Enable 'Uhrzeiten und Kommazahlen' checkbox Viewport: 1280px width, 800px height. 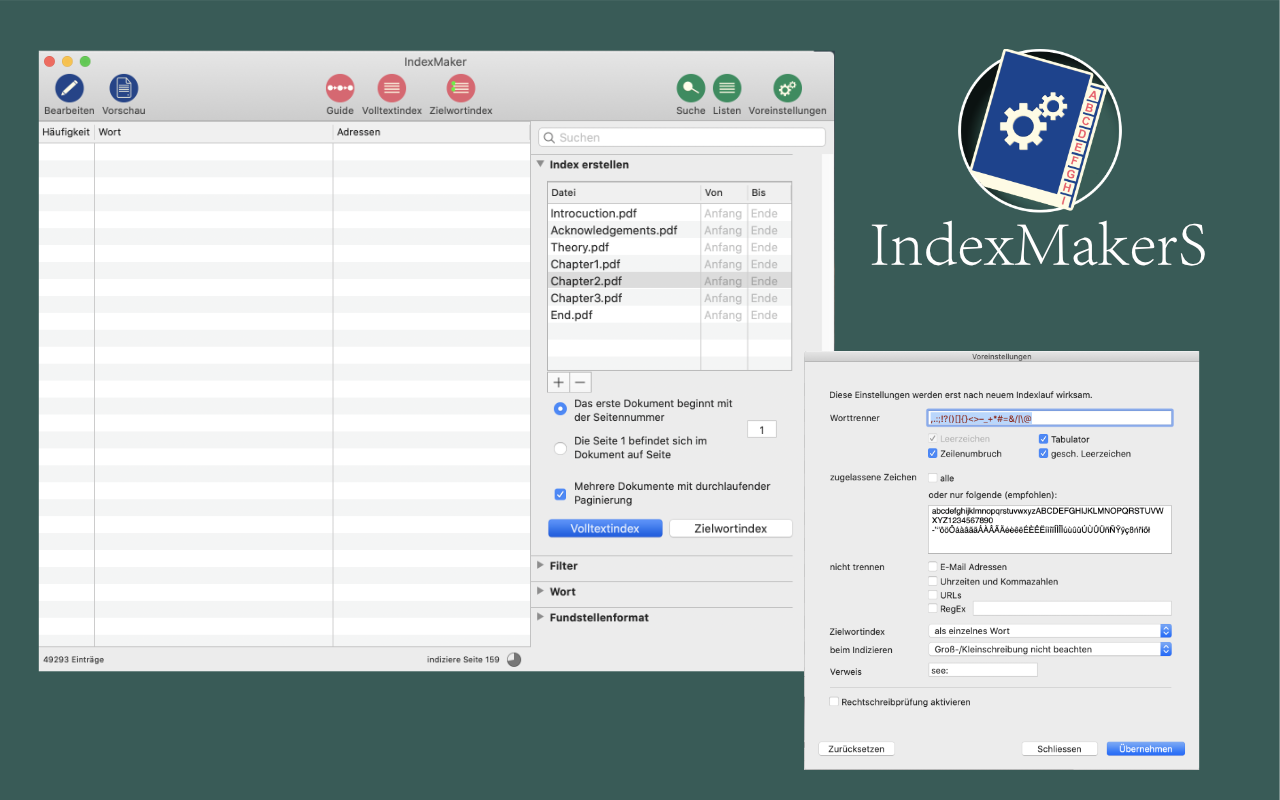tap(933, 581)
